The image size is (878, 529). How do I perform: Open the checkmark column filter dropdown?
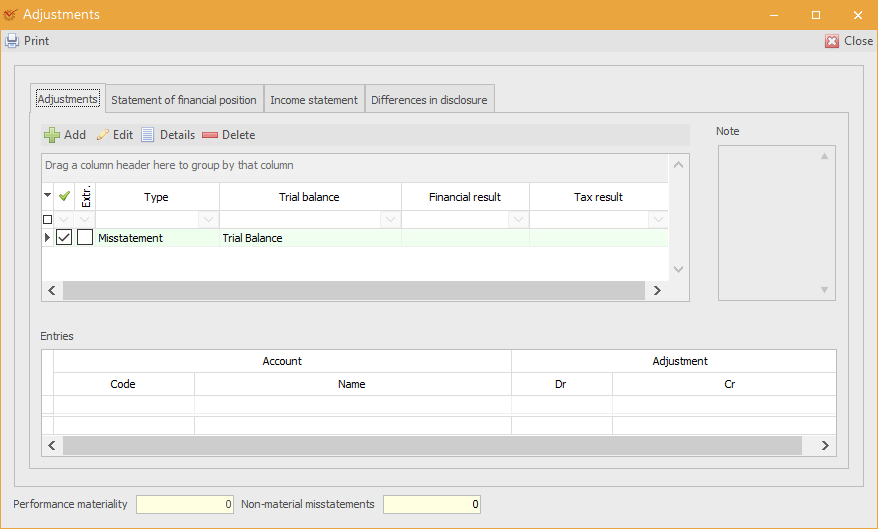coord(64,219)
